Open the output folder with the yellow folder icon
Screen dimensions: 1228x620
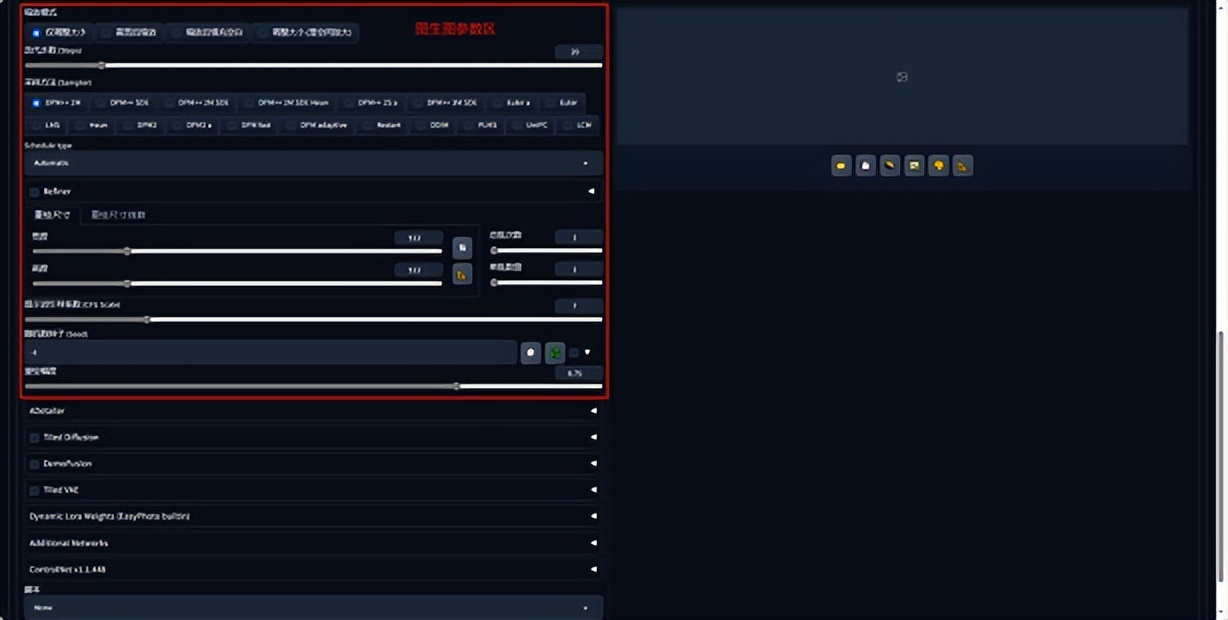pyautogui.click(x=841, y=165)
